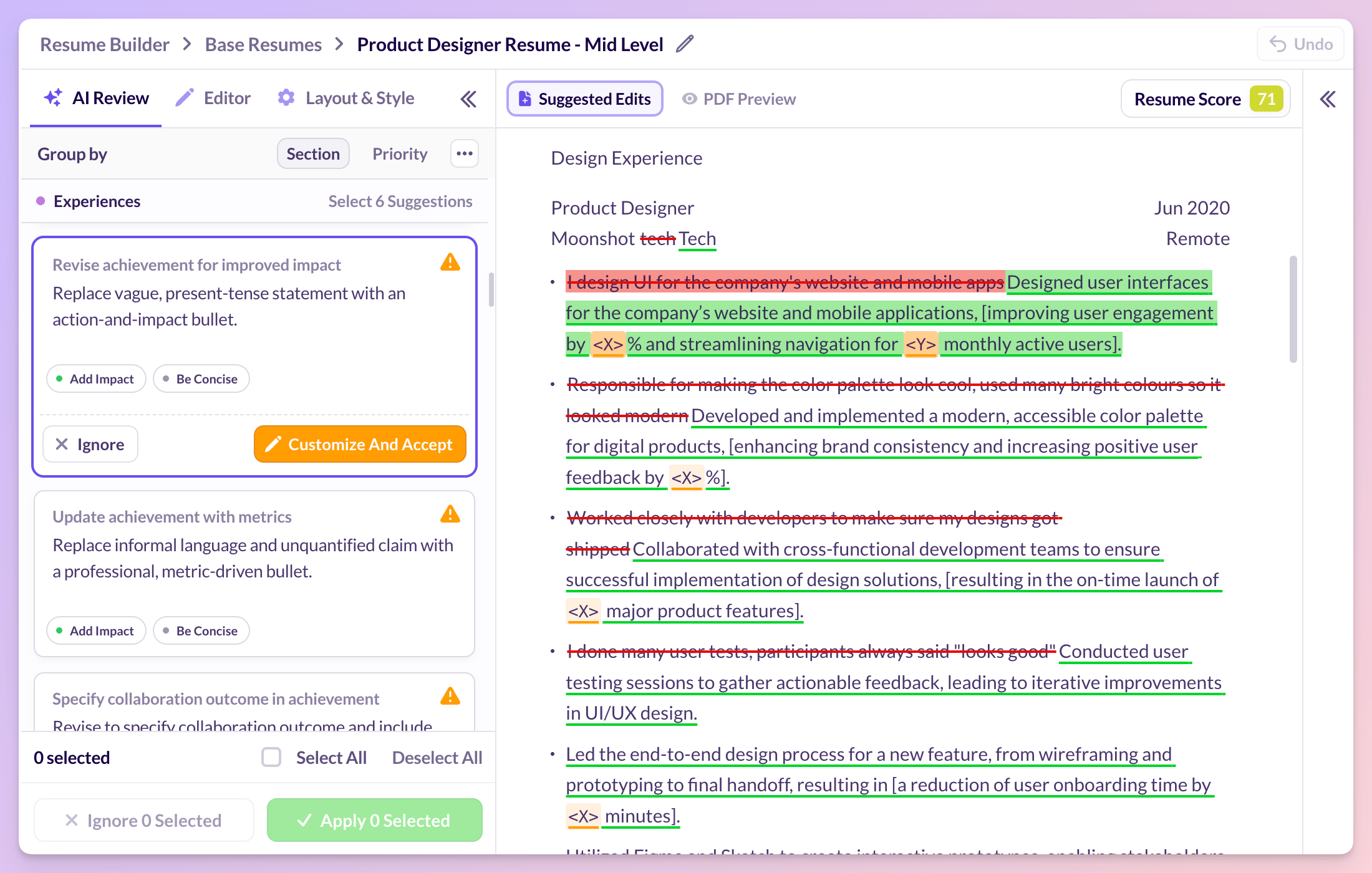Click the pencil icon to rename resume title
Screen dimensions: 1372x873
685,44
